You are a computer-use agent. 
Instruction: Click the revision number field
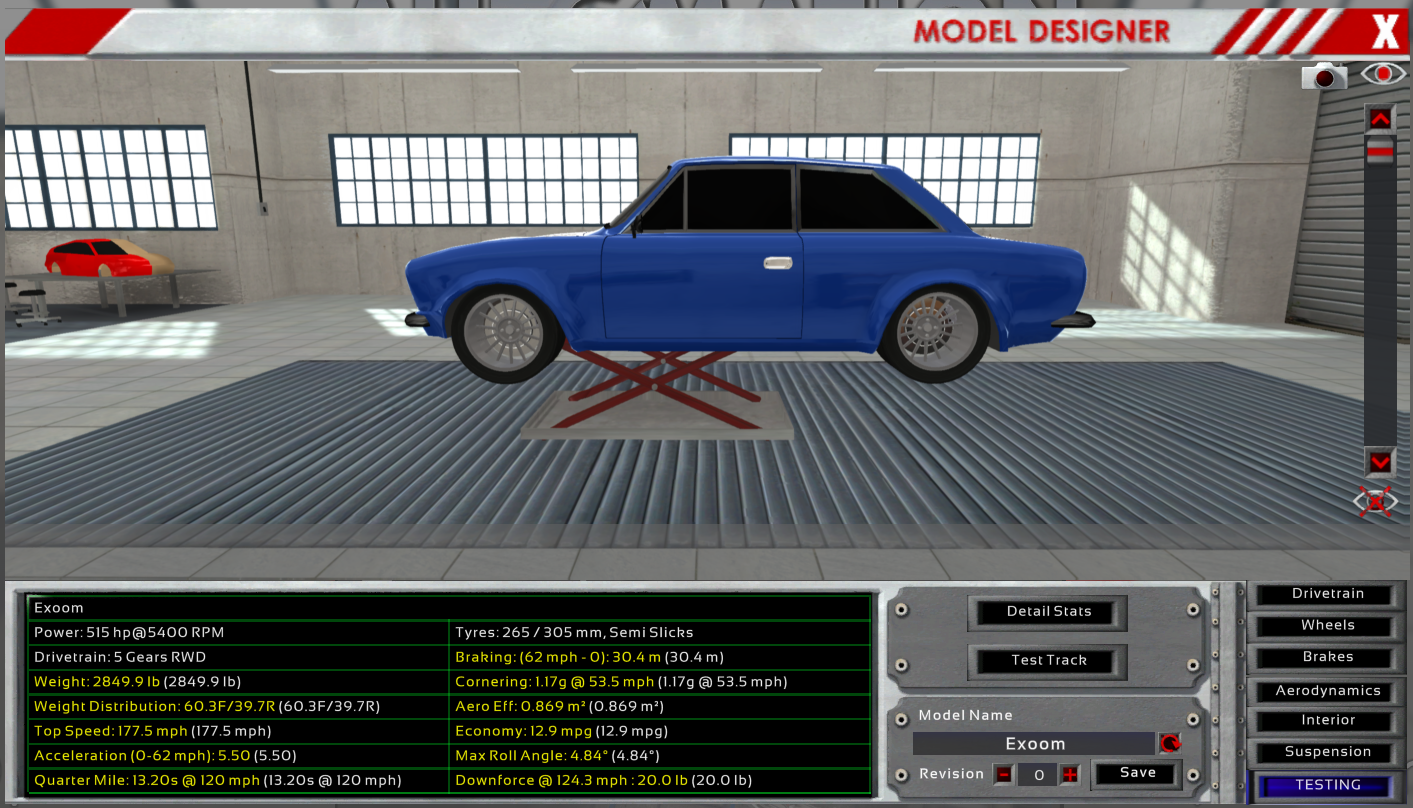click(1037, 774)
